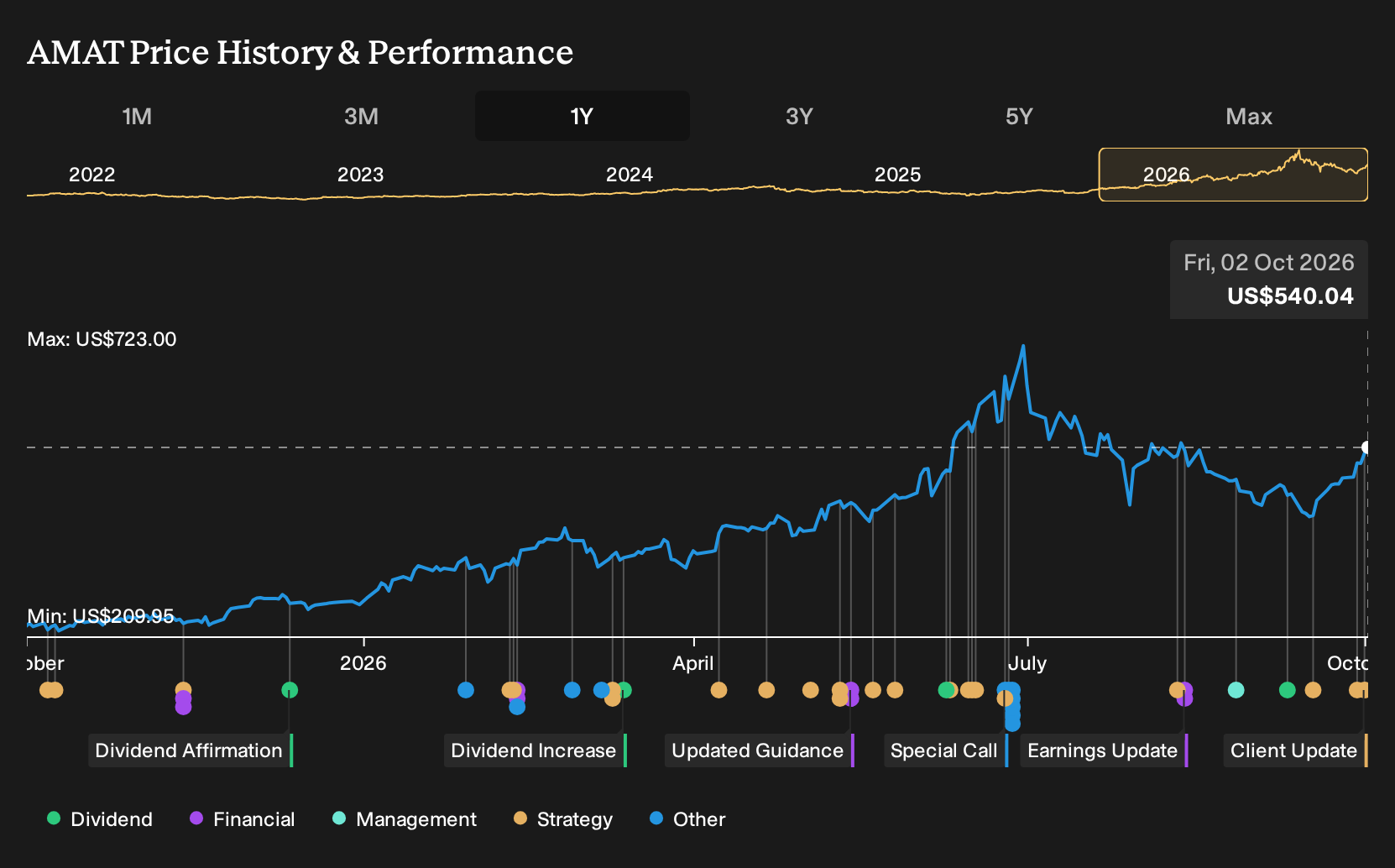Choose the Max time range tab
The image size is (1395, 868).
tap(1249, 116)
